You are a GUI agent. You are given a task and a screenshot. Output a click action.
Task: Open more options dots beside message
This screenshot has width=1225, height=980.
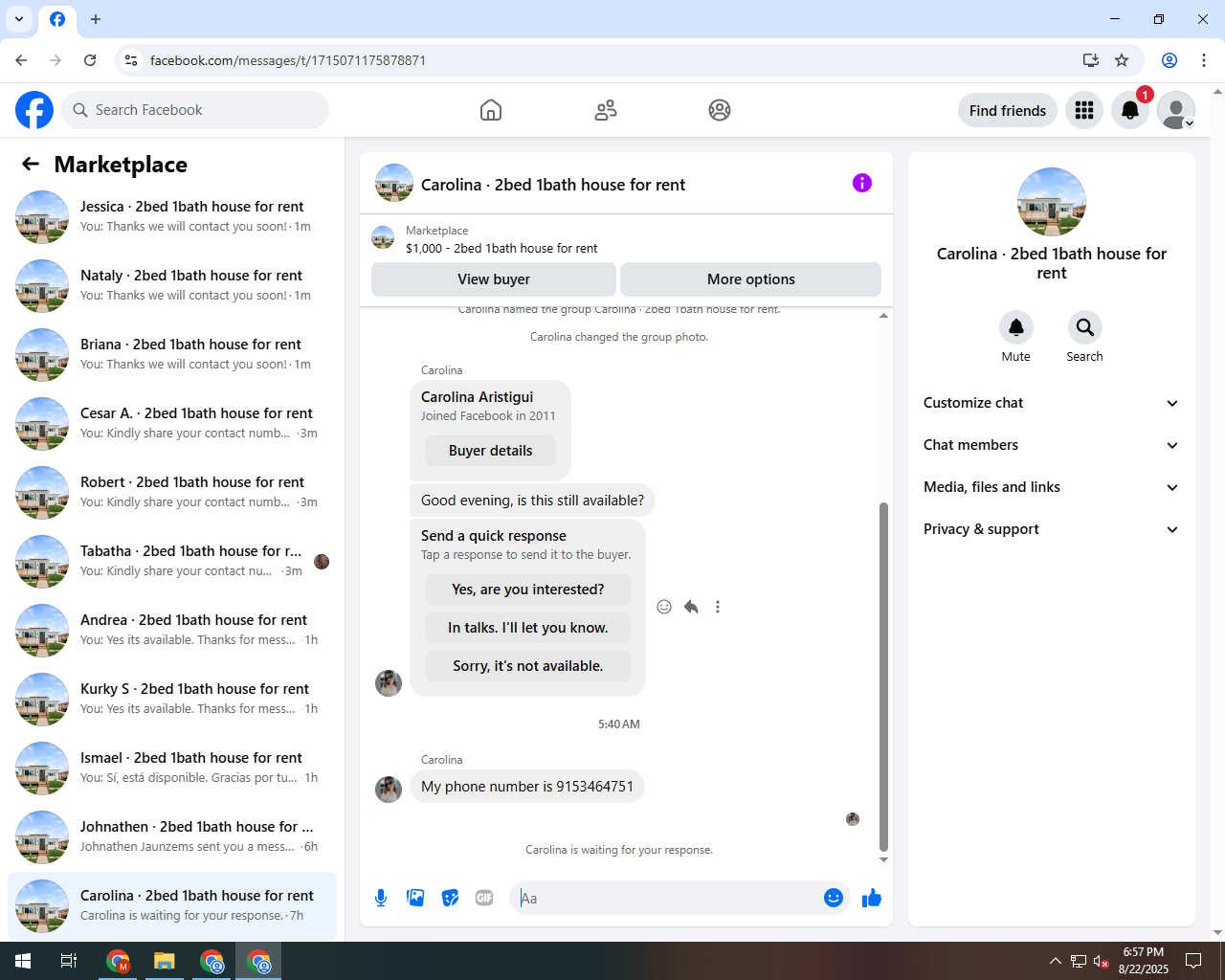(718, 607)
